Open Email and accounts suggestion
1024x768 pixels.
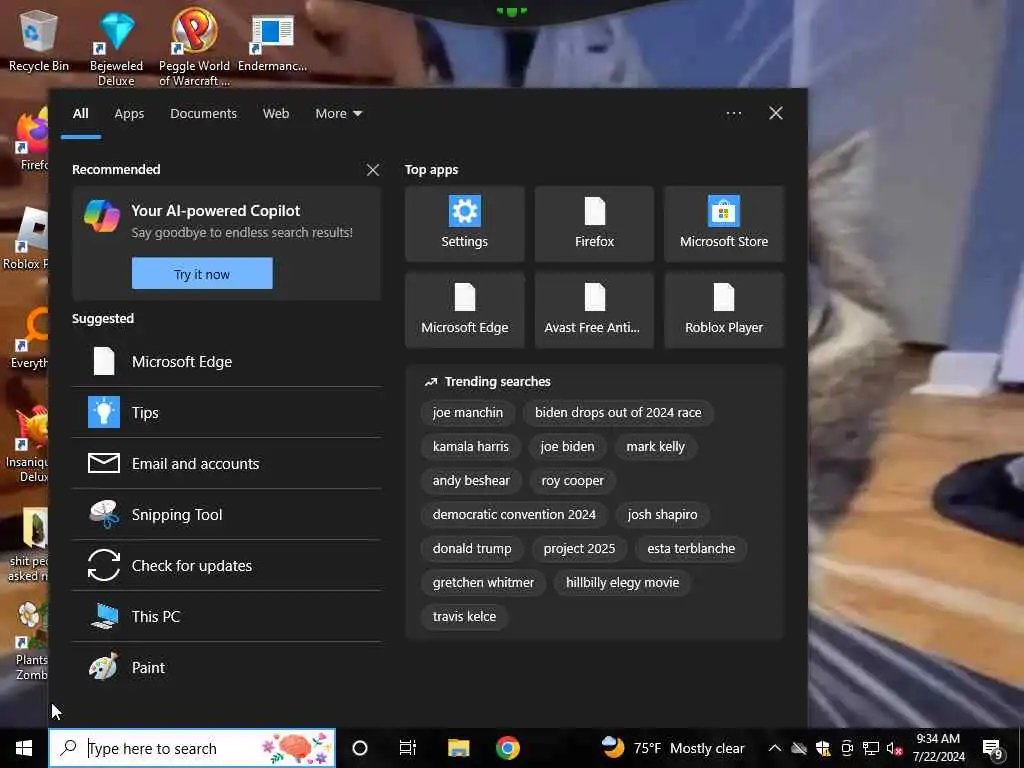(x=226, y=464)
